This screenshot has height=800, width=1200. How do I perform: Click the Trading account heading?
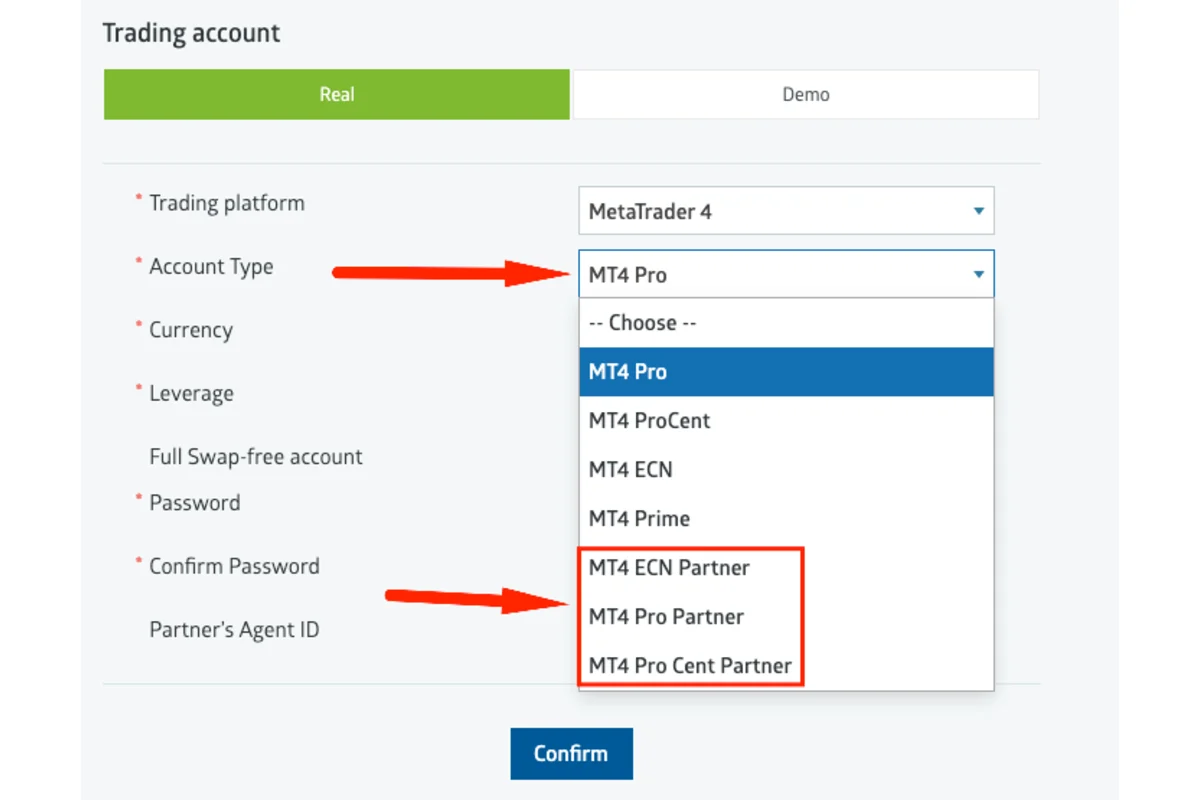coord(191,33)
